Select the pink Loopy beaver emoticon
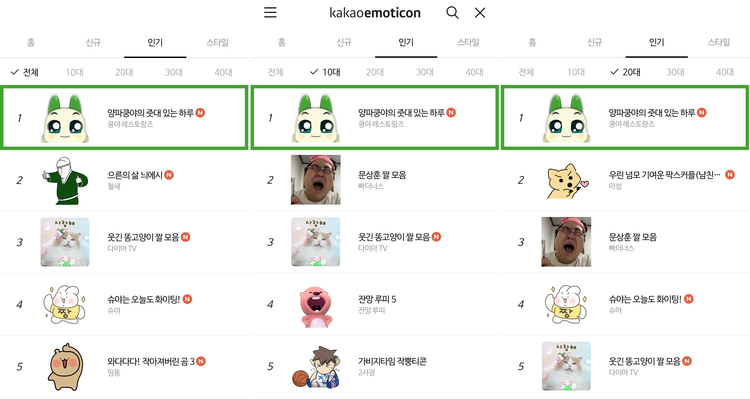750x399 pixels. click(x=315, y=306)
